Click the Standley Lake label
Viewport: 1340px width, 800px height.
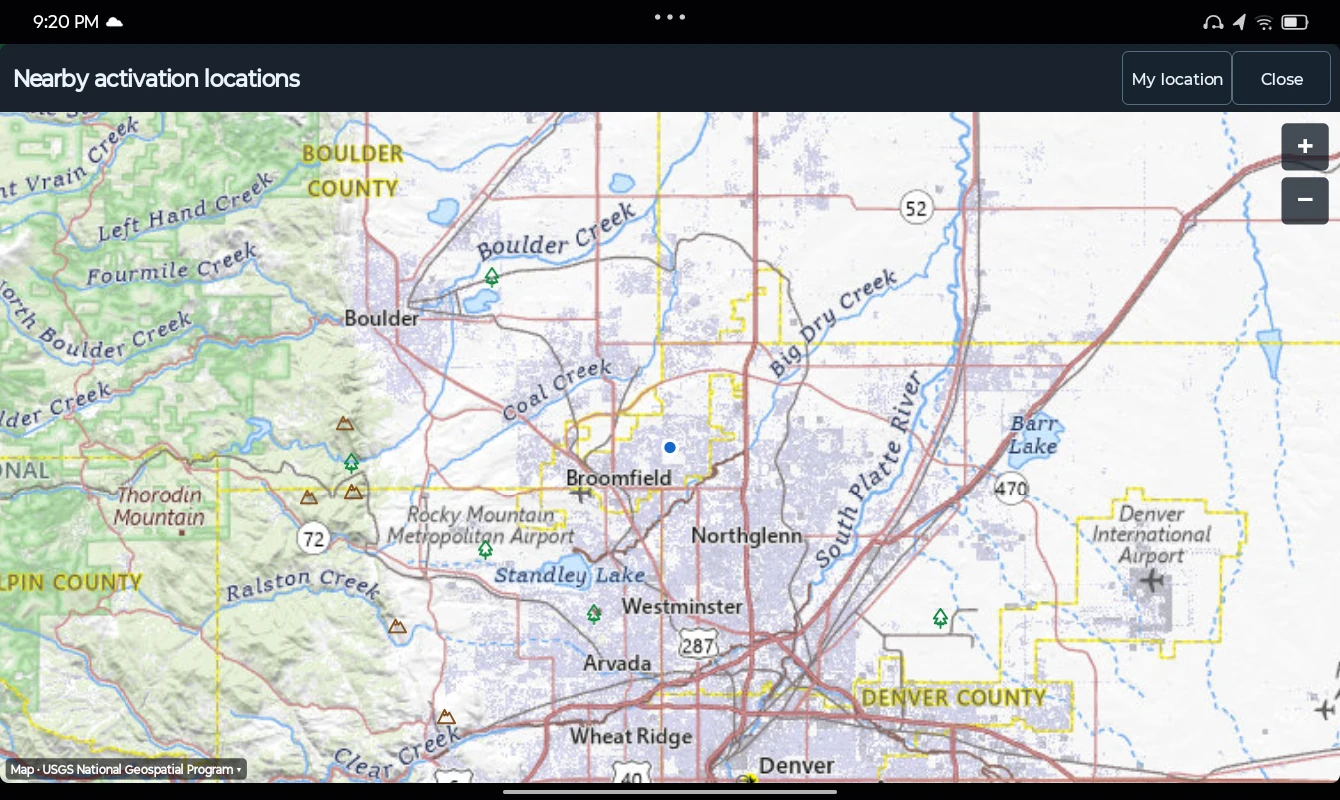coord(570,576)
